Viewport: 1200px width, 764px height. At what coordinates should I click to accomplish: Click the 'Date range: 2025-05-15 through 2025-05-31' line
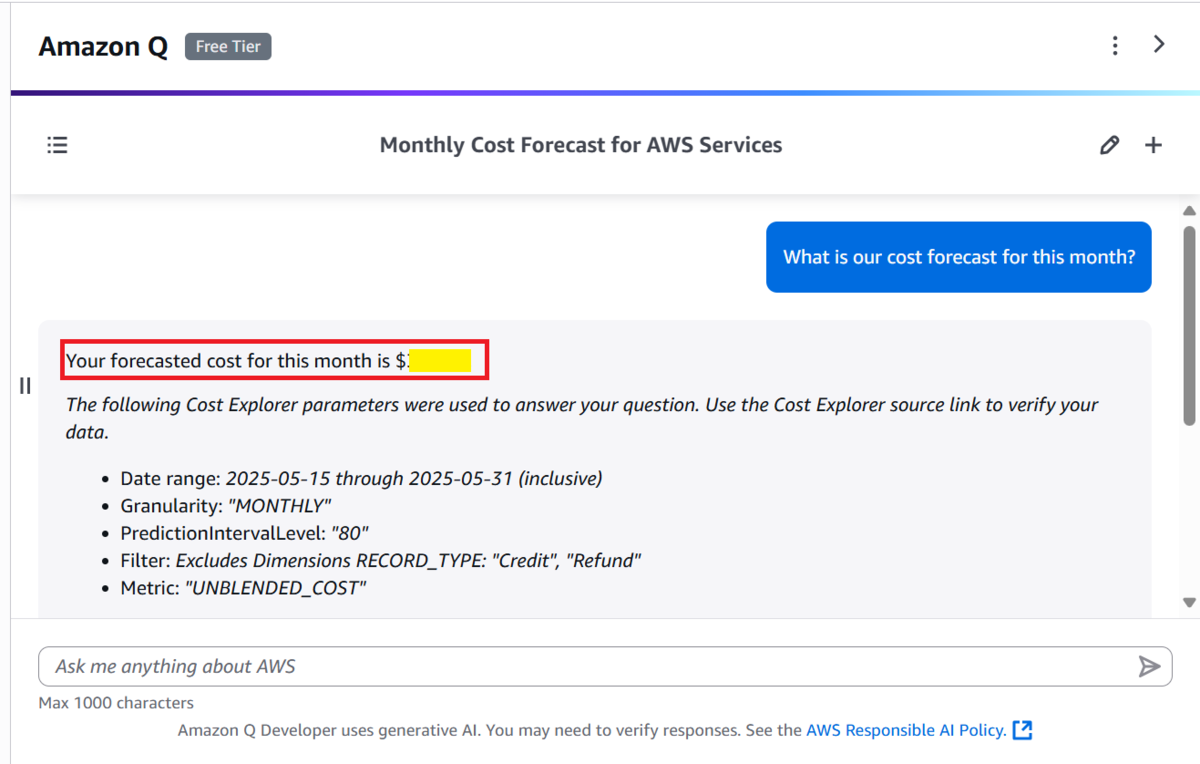tap(361, 478)
